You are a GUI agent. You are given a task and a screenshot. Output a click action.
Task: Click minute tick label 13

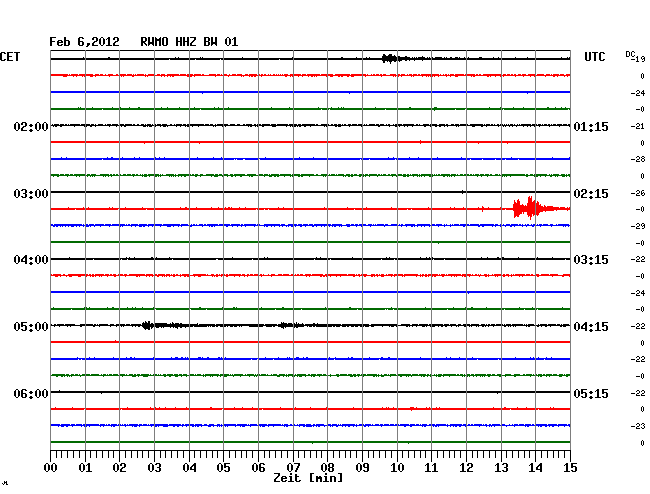pos(501,467)
